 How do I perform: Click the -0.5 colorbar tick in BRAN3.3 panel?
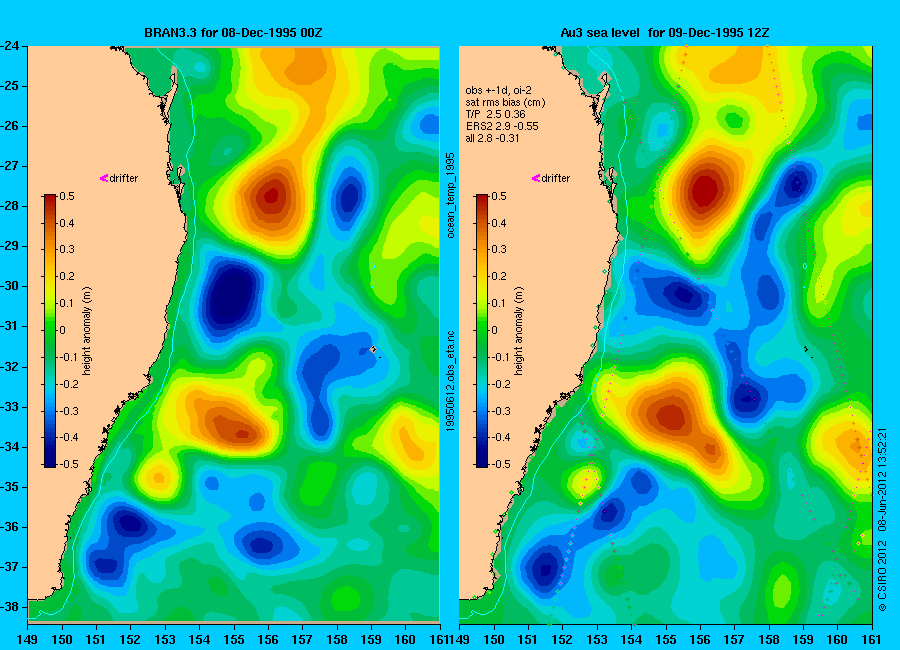pyautogui.click(x=69, y=464)
